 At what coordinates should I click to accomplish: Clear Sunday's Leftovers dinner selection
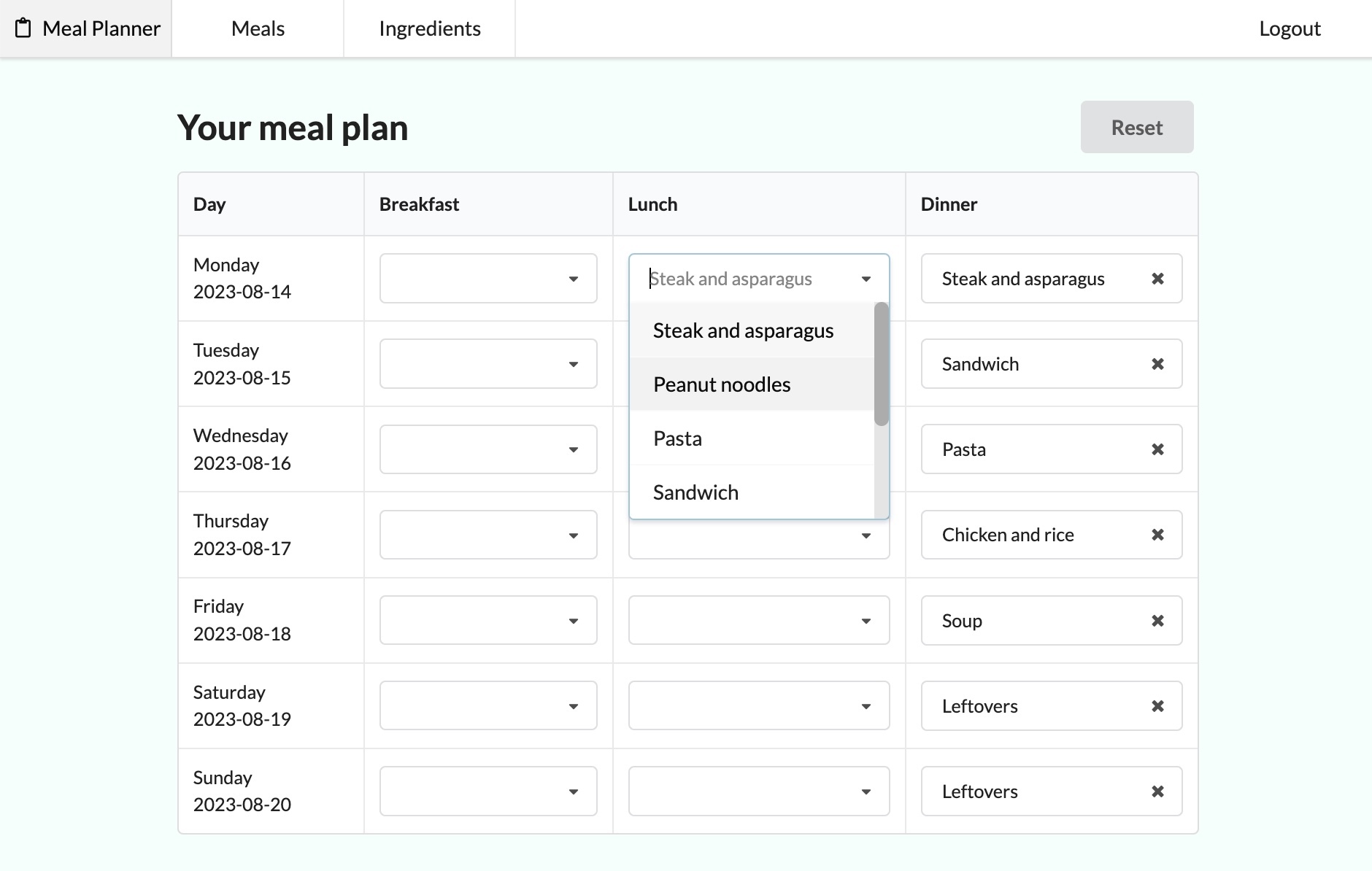point(1157,791)
